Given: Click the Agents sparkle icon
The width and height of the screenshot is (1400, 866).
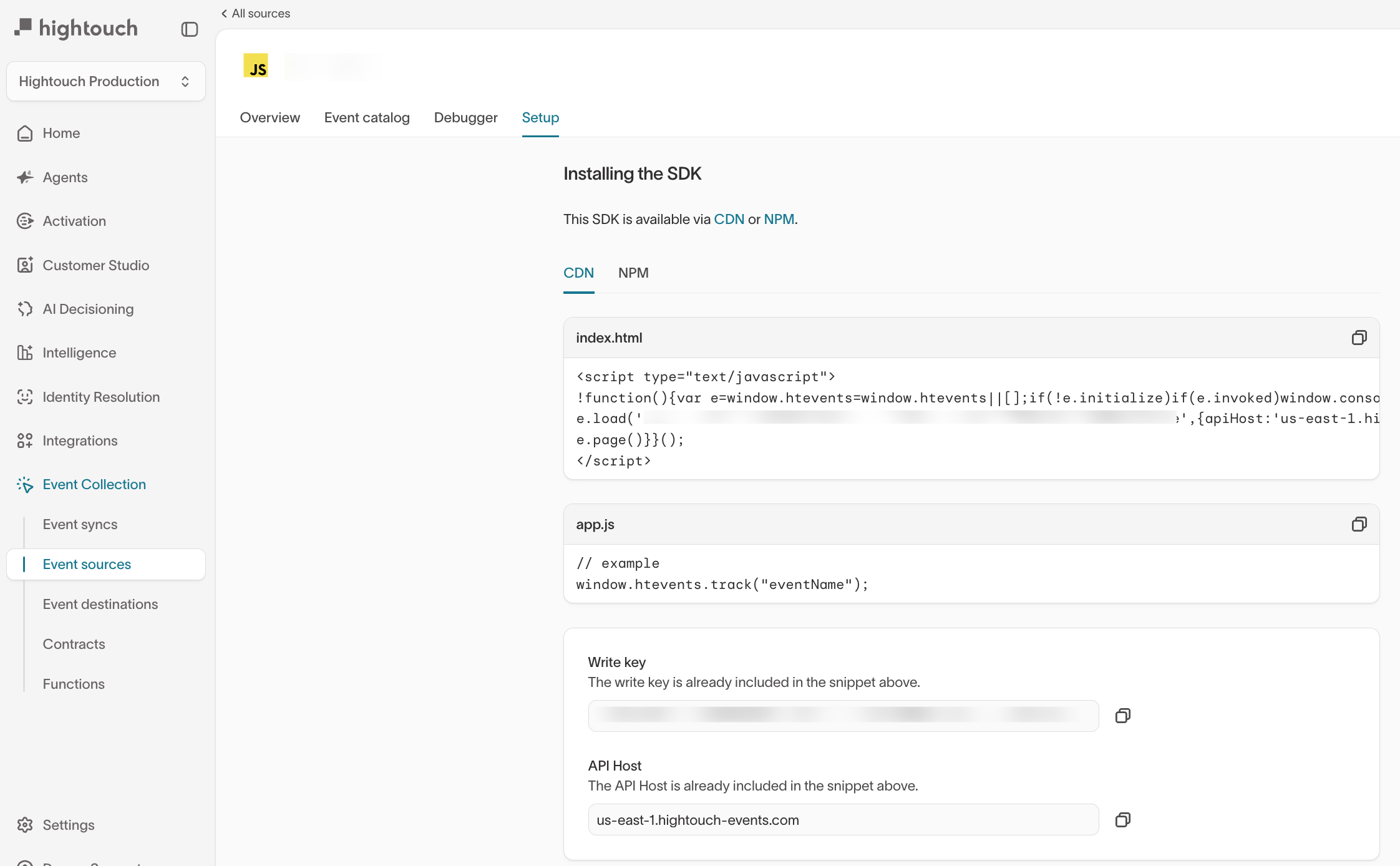Looking at the screenshot, I should point(25,177).
